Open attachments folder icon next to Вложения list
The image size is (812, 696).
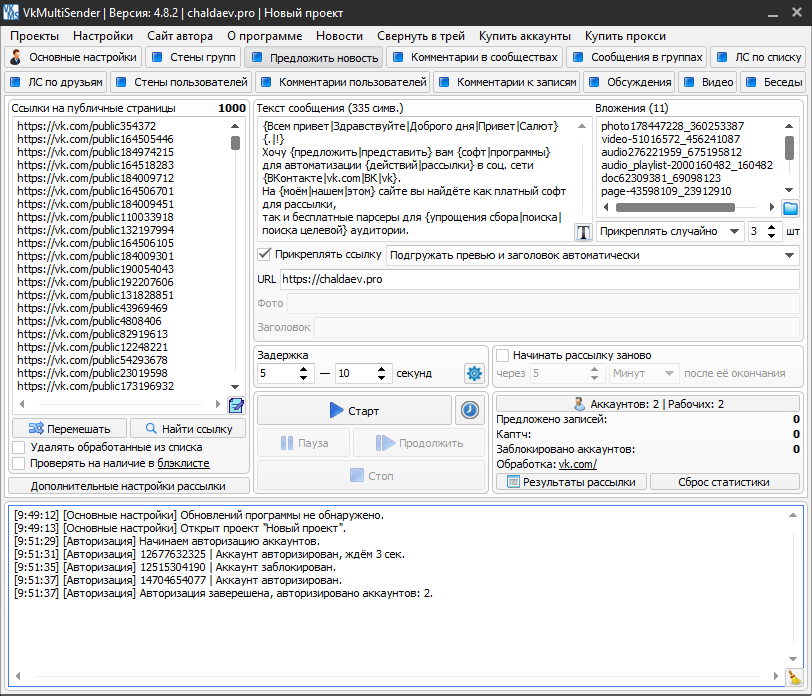(x=790, y=208)
